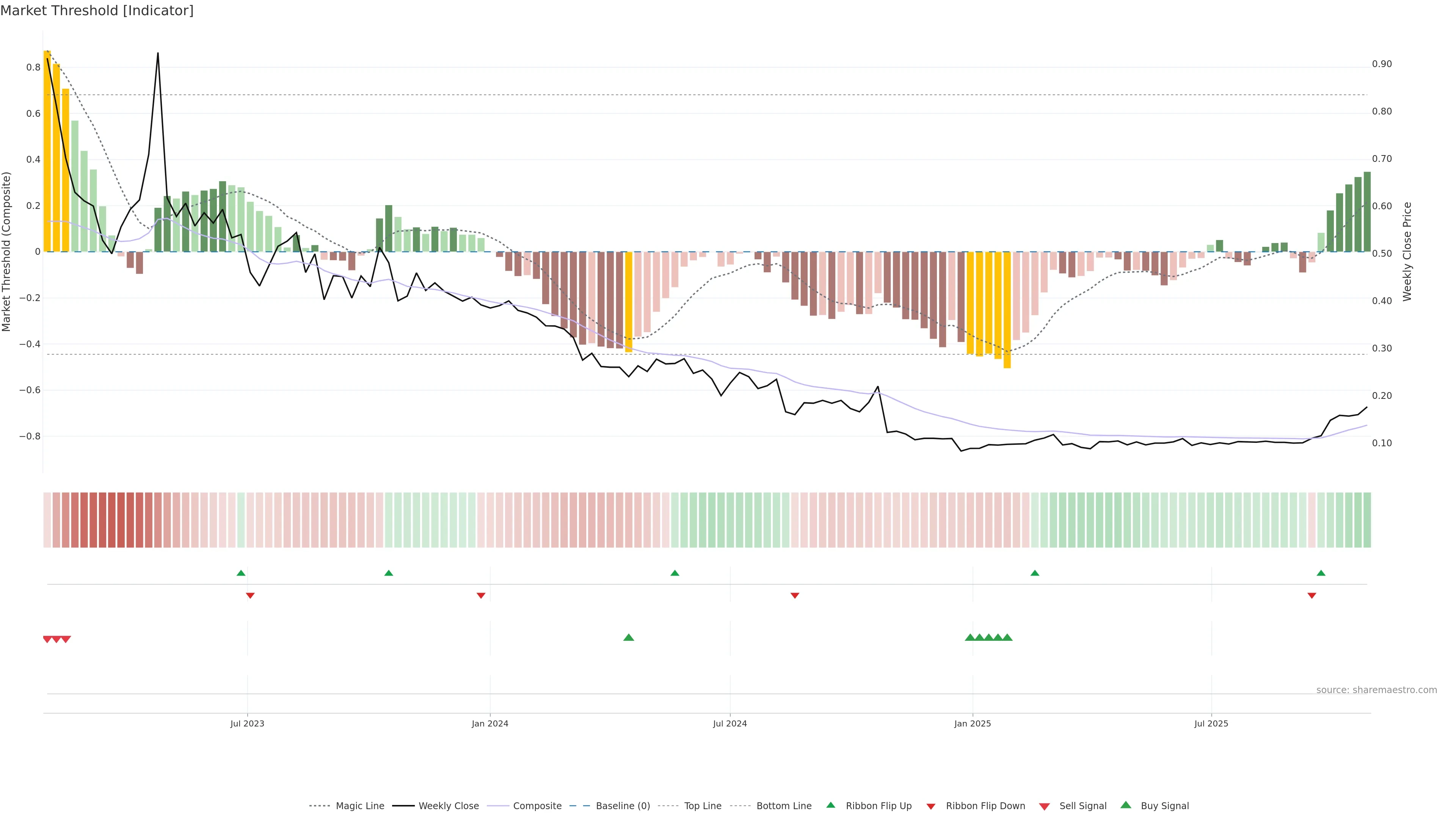Click the Buy Signal legend marker

coord(1126,805)
